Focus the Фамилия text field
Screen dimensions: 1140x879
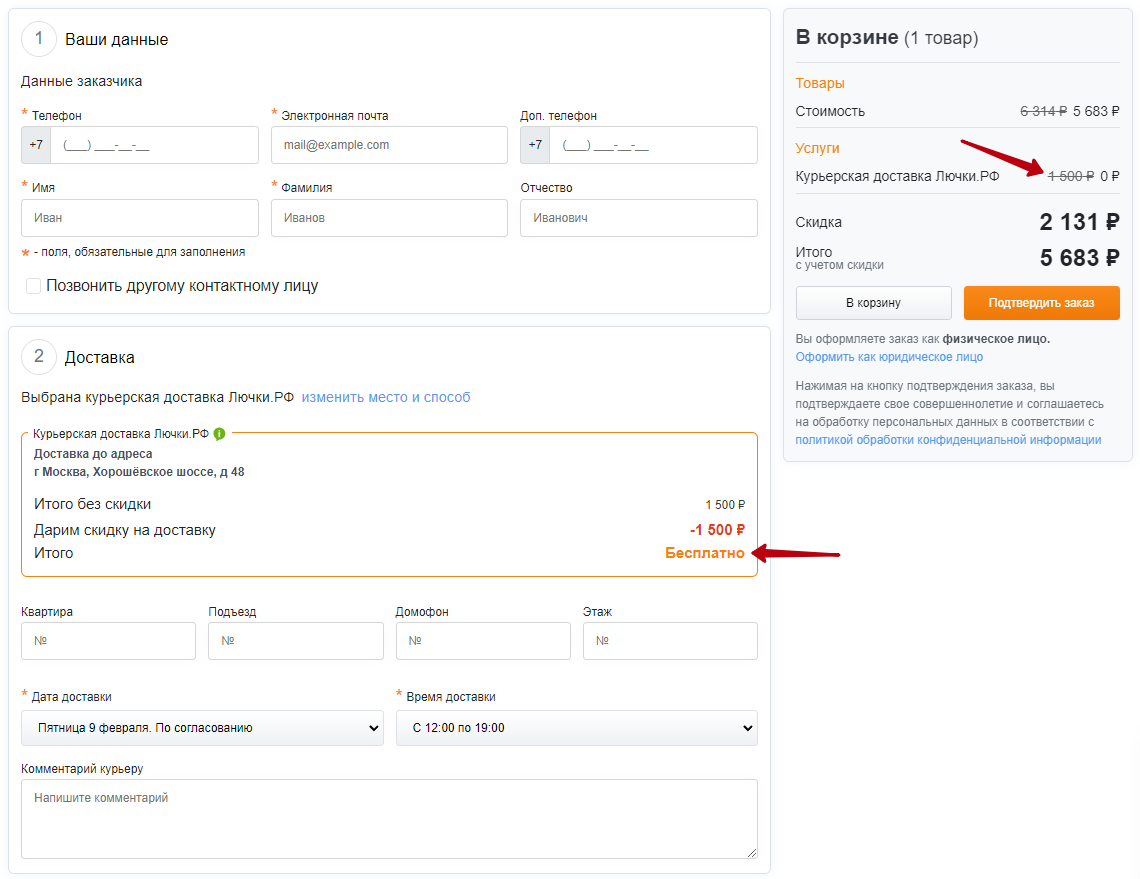389,218
